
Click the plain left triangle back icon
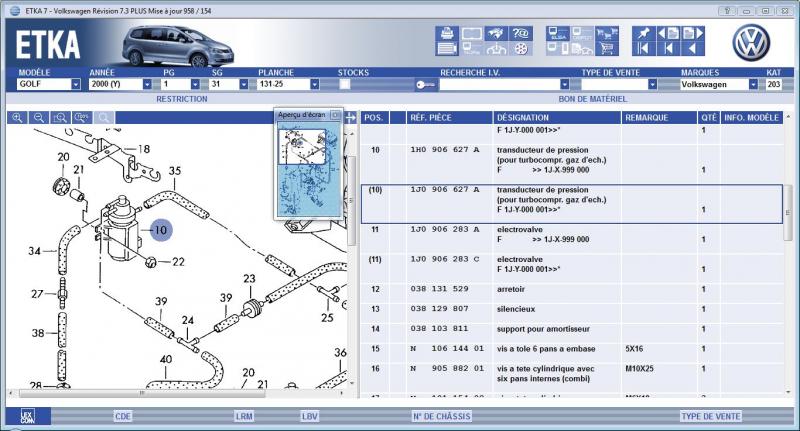click(x=693, y=49)
